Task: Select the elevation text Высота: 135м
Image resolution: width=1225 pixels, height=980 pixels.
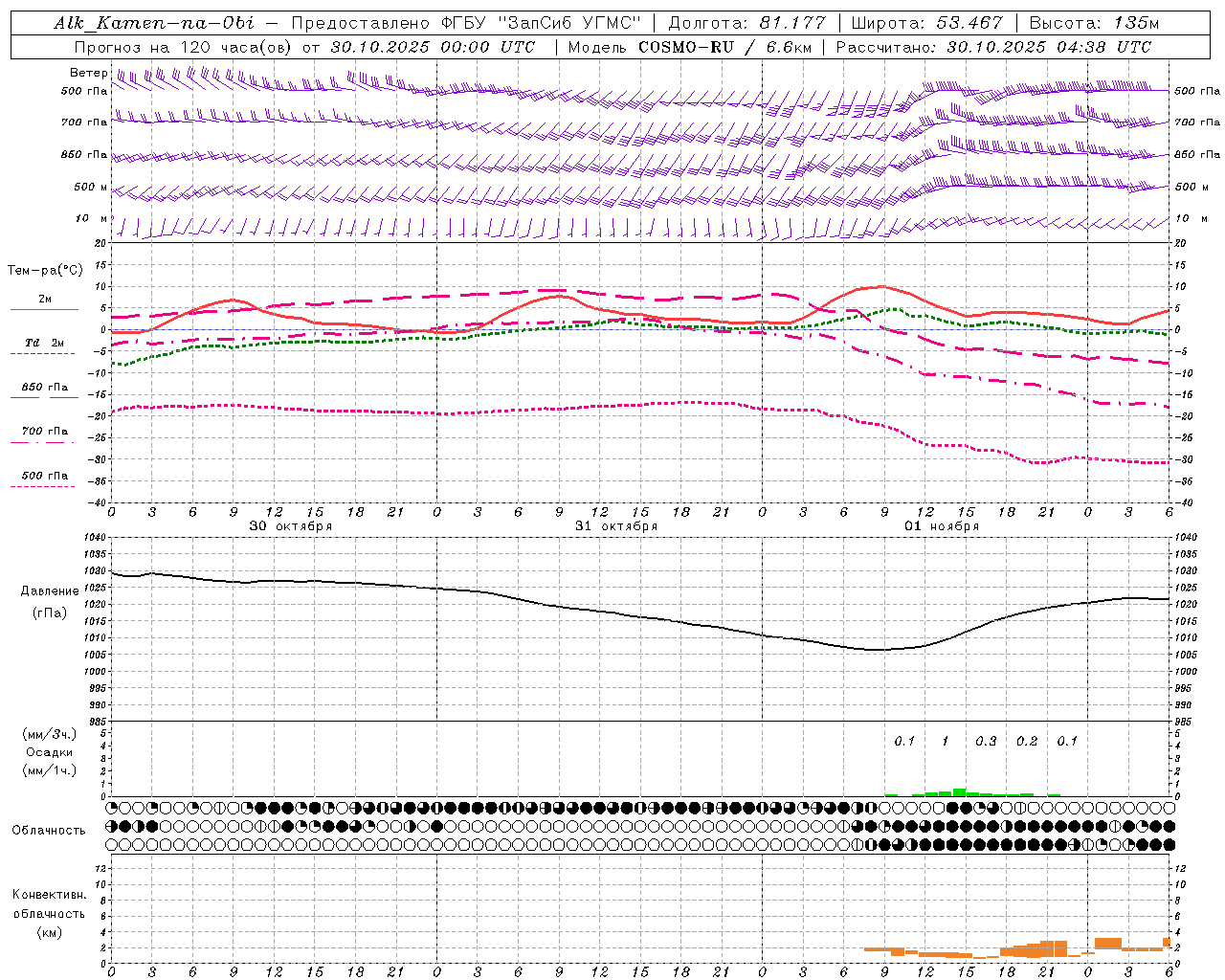Action: [x=1094, y=23]
